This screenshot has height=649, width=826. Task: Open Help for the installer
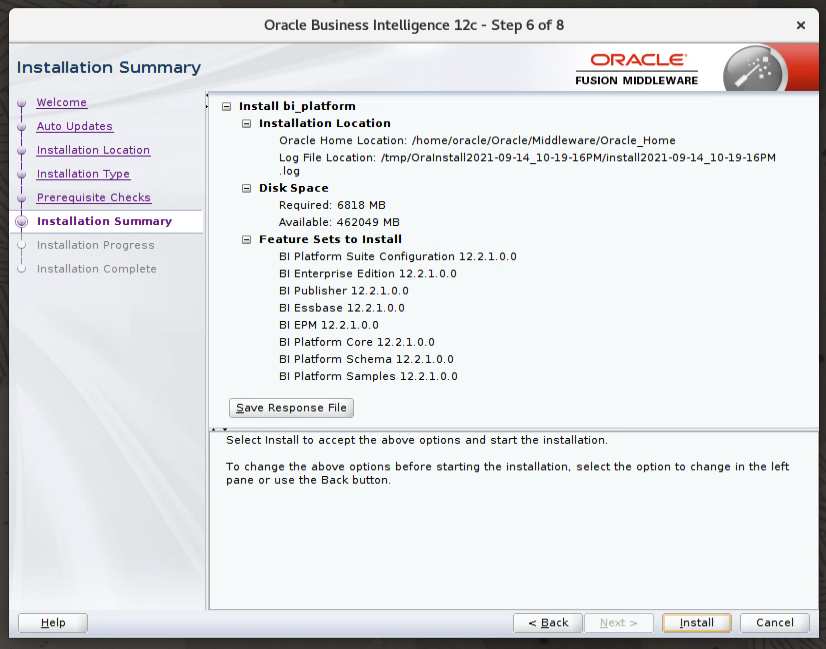point(53,623)
